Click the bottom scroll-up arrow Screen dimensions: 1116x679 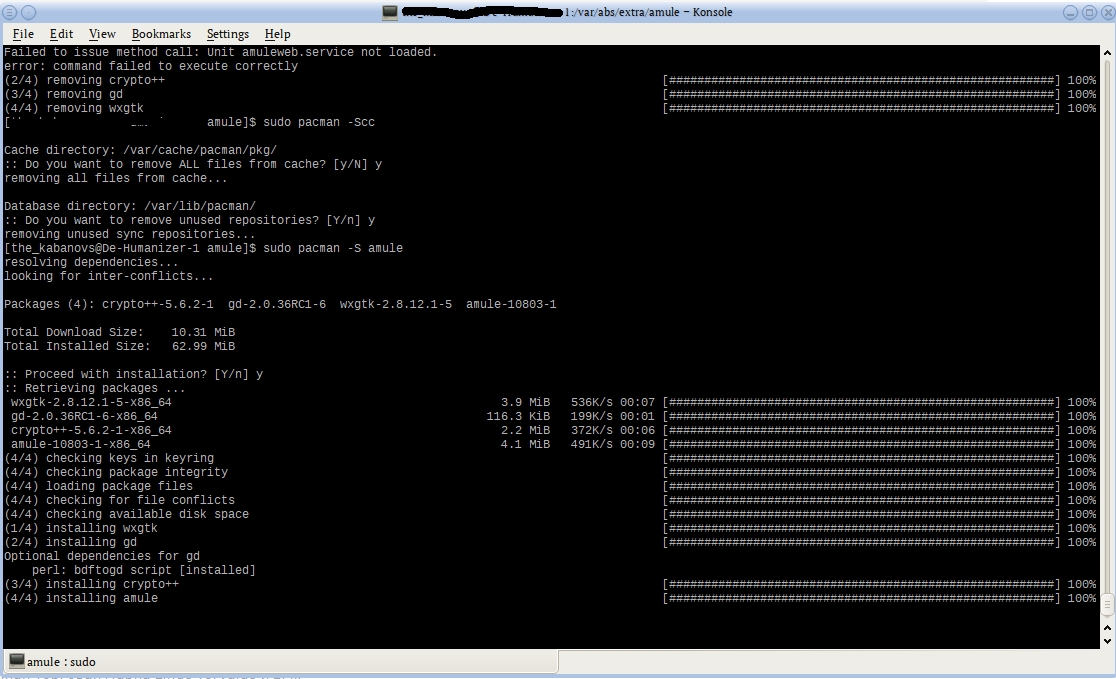coord(1107,627)
